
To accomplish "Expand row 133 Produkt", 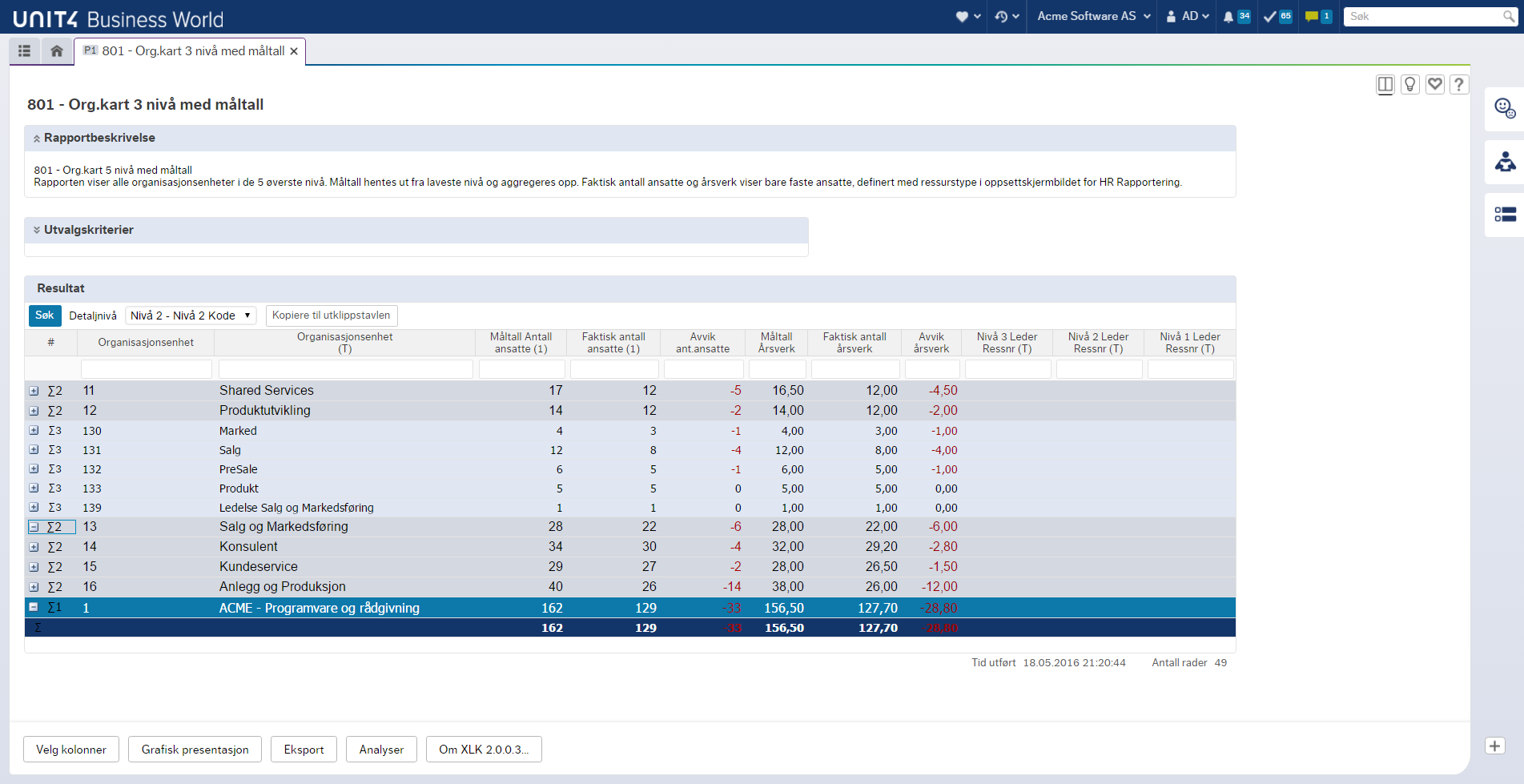I will [34, 488].
